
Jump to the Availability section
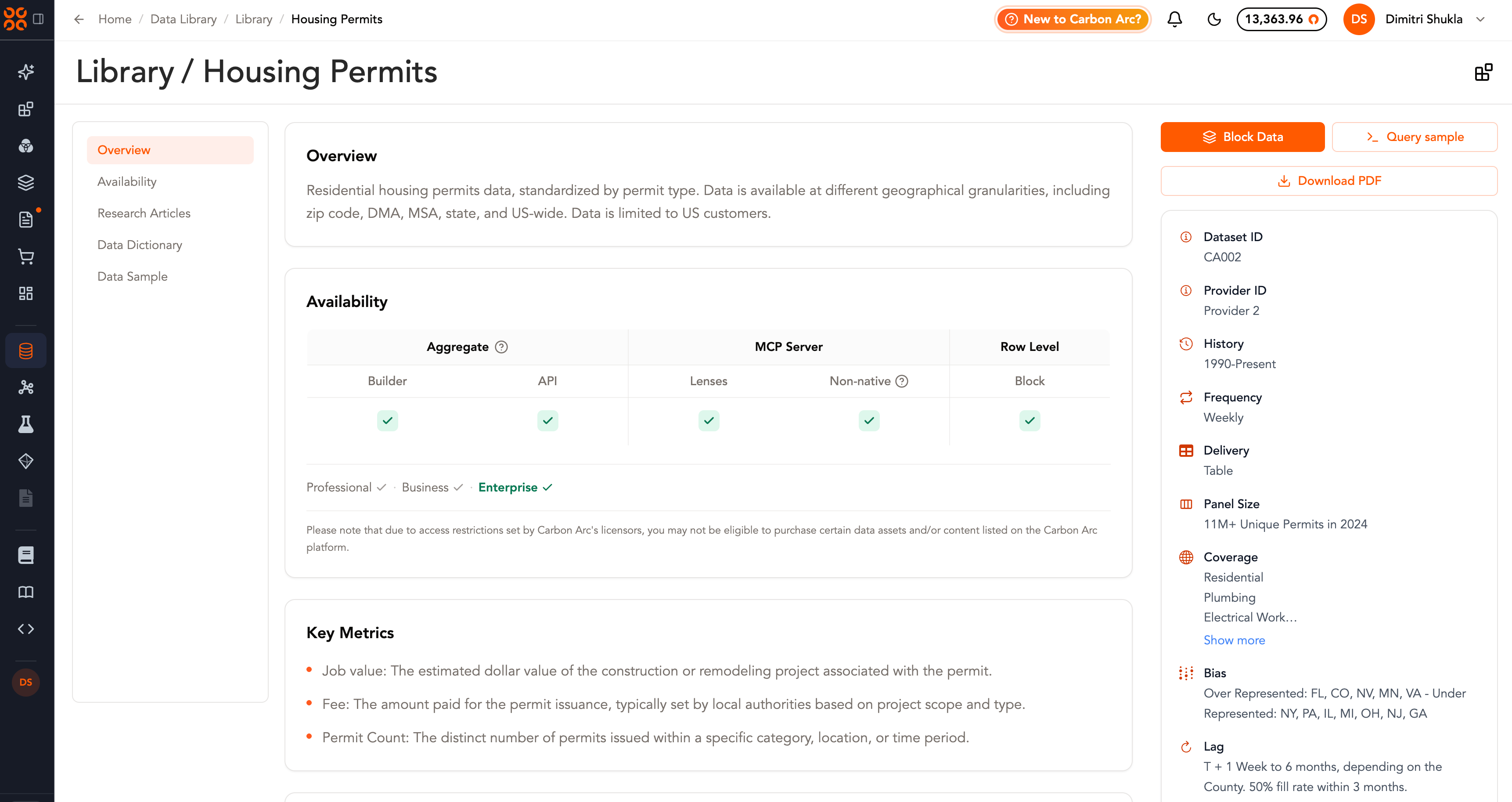tap(127, 182)
